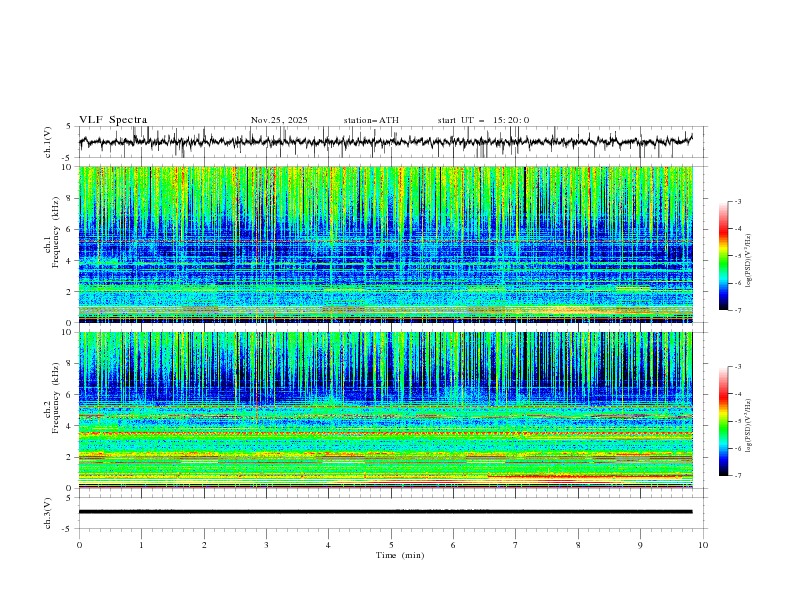Click time axis tick label '7'
The width and height of the screenshot is (792, 612).
tap(516, 545)
